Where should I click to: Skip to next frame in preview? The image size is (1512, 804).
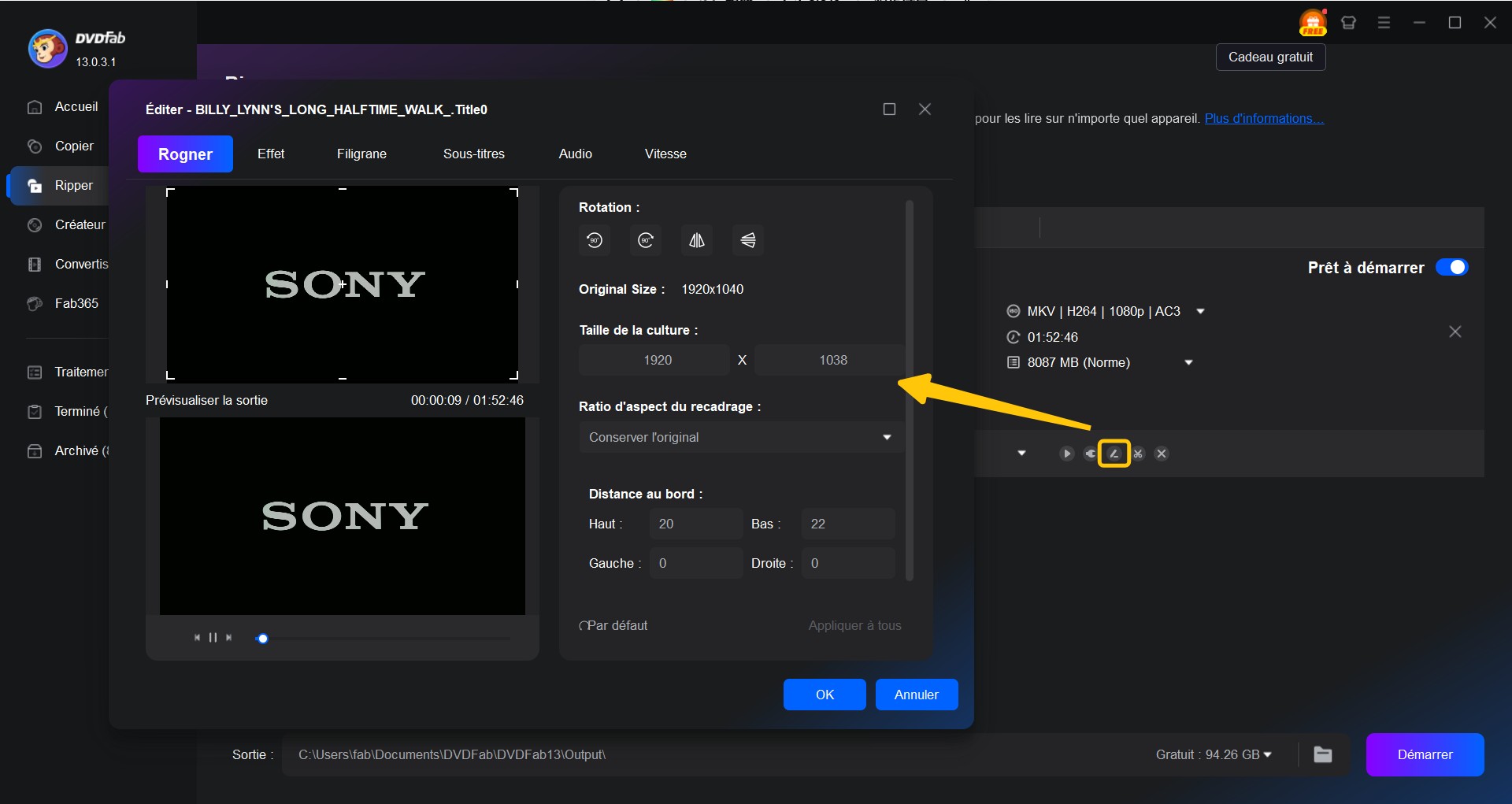[228, 638]
